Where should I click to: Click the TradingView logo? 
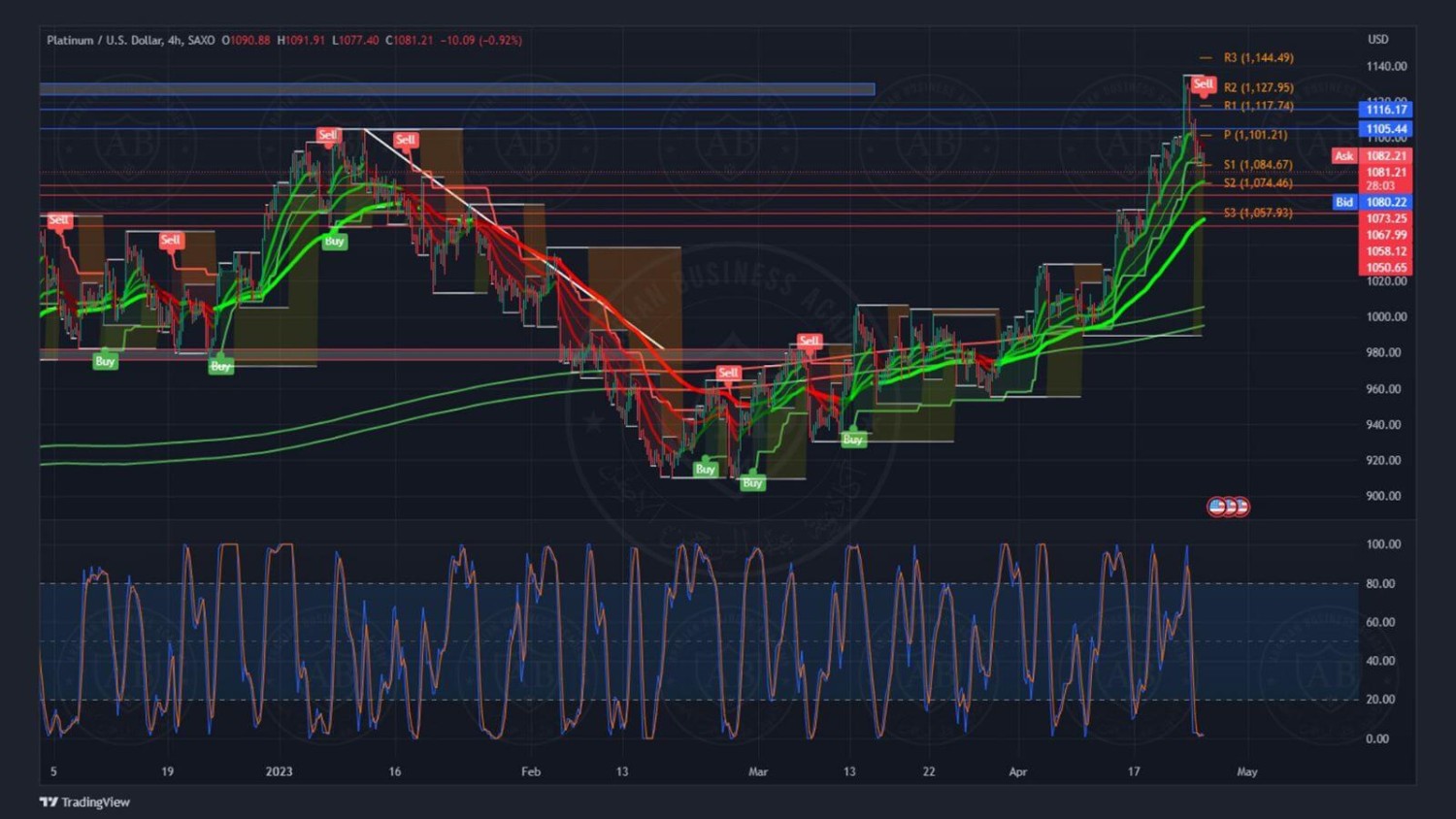click(84, 802)
